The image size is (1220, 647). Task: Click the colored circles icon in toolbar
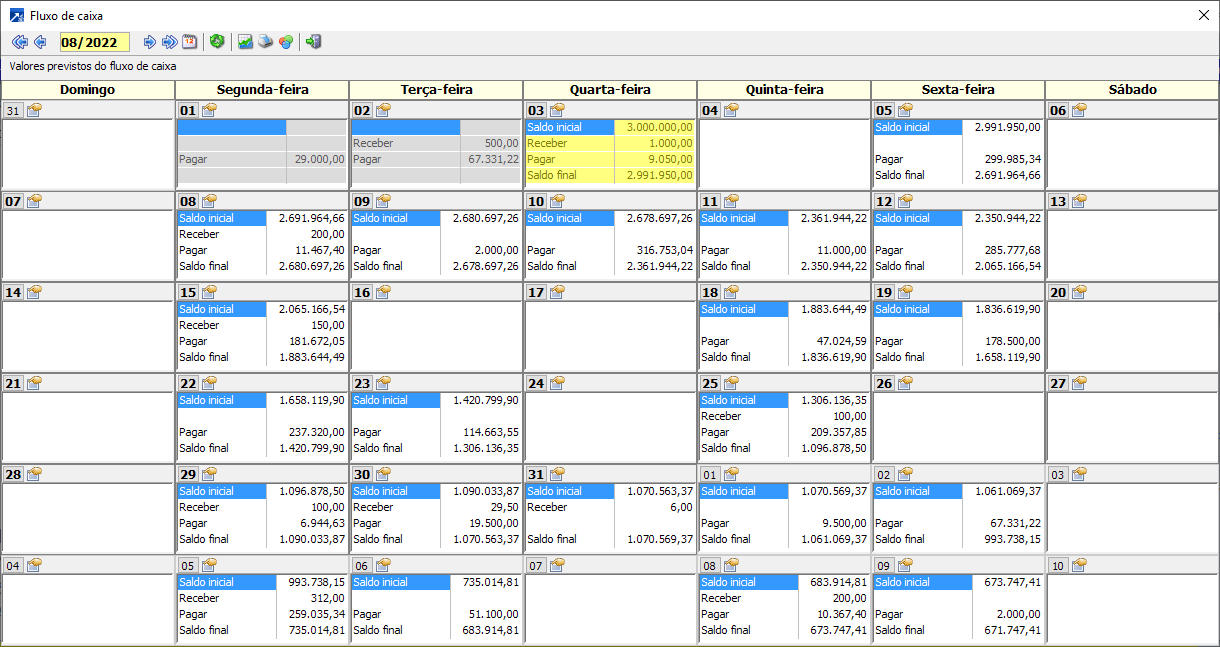point(286,42)
